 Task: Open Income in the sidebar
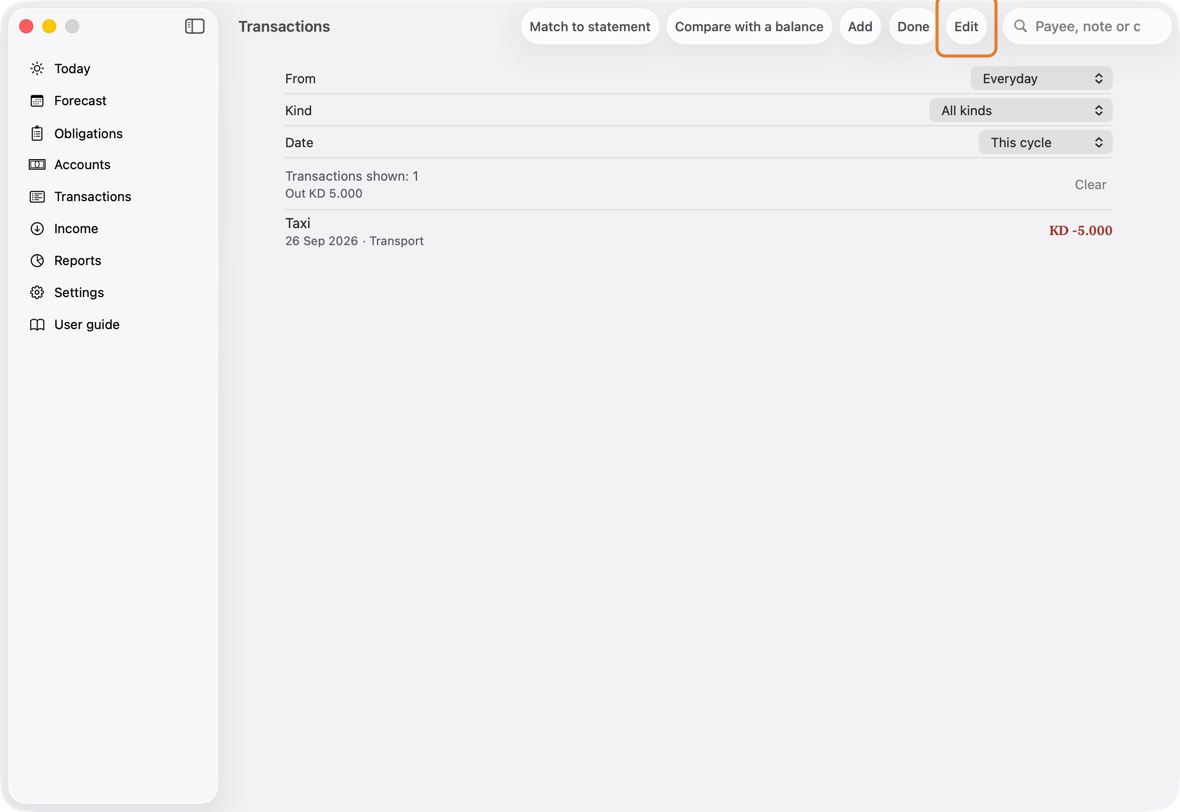pyautogui.click(x=76, y=229)
